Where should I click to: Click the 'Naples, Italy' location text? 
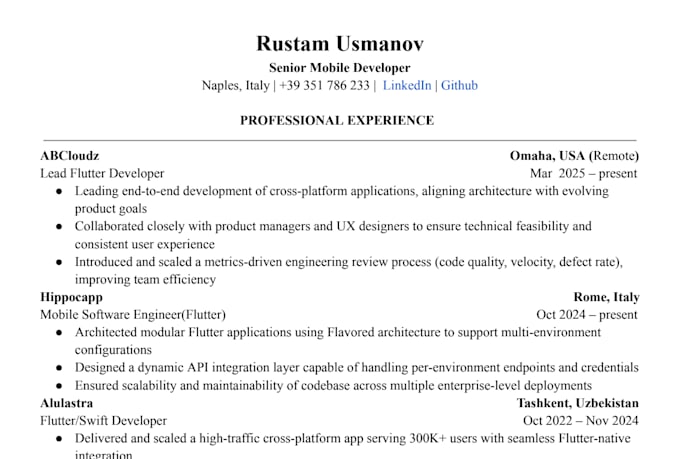point(235,85)
